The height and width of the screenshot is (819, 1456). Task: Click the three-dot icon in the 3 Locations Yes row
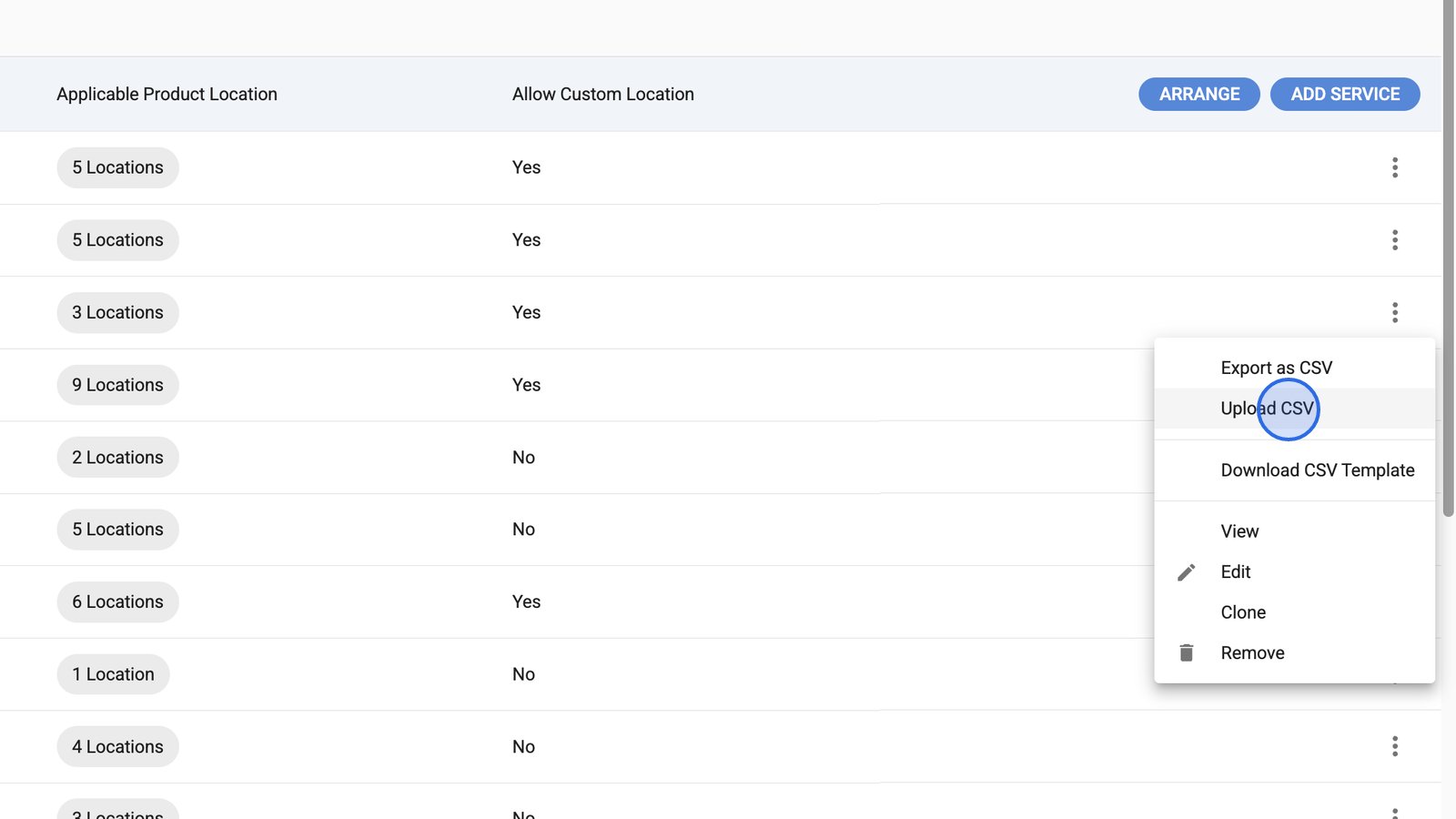pyautogui.click(x=1394, y=313)
